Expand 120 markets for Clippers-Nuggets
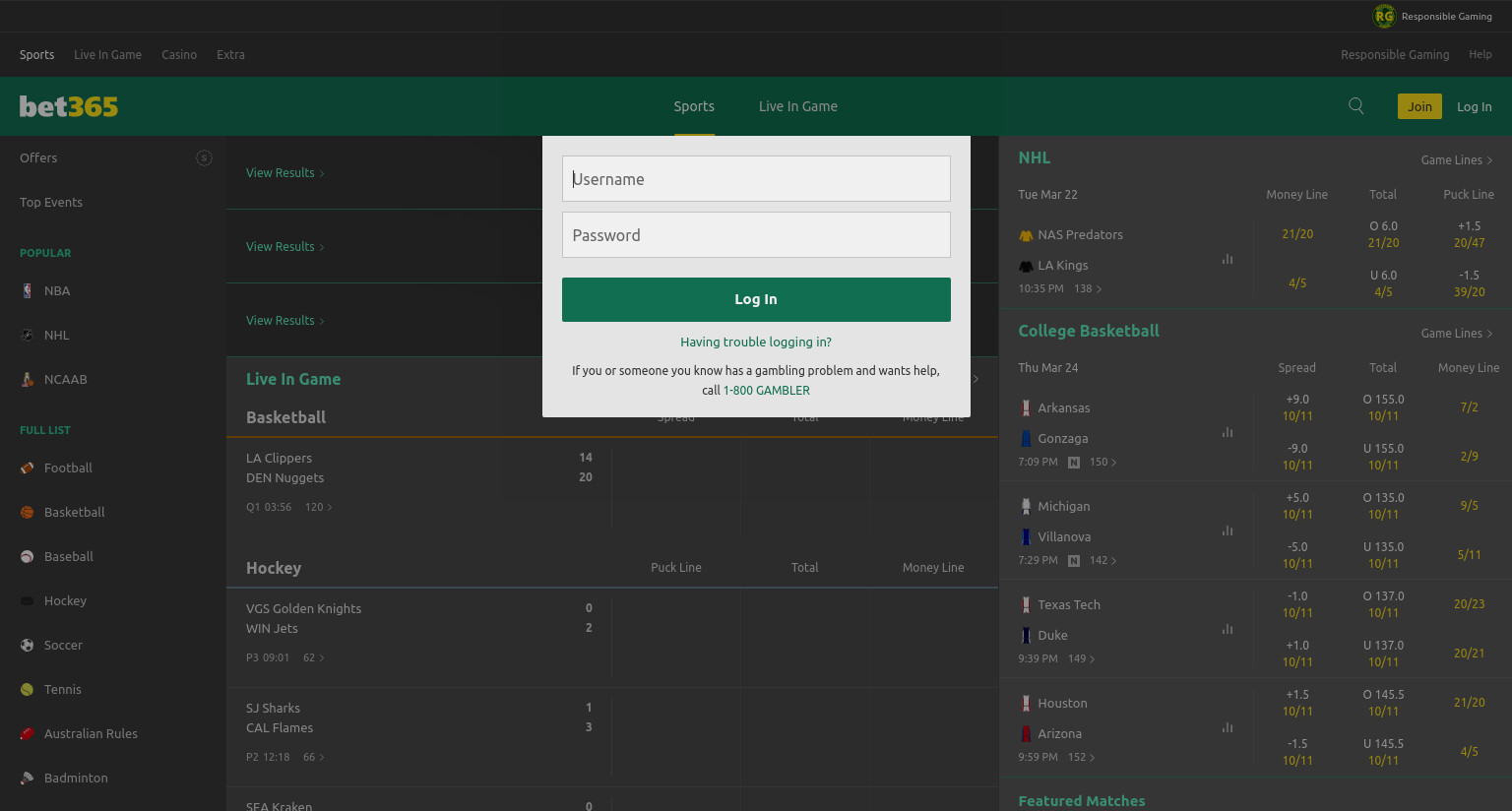This screenshot has height=811, width=1512. coord(319,507)
